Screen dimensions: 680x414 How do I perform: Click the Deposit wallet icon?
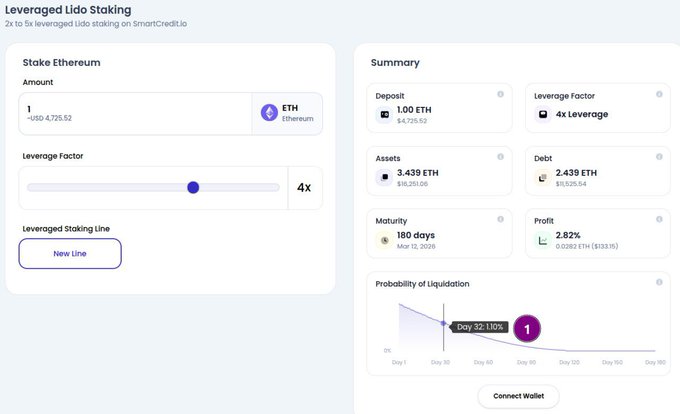tap(384, 114)
